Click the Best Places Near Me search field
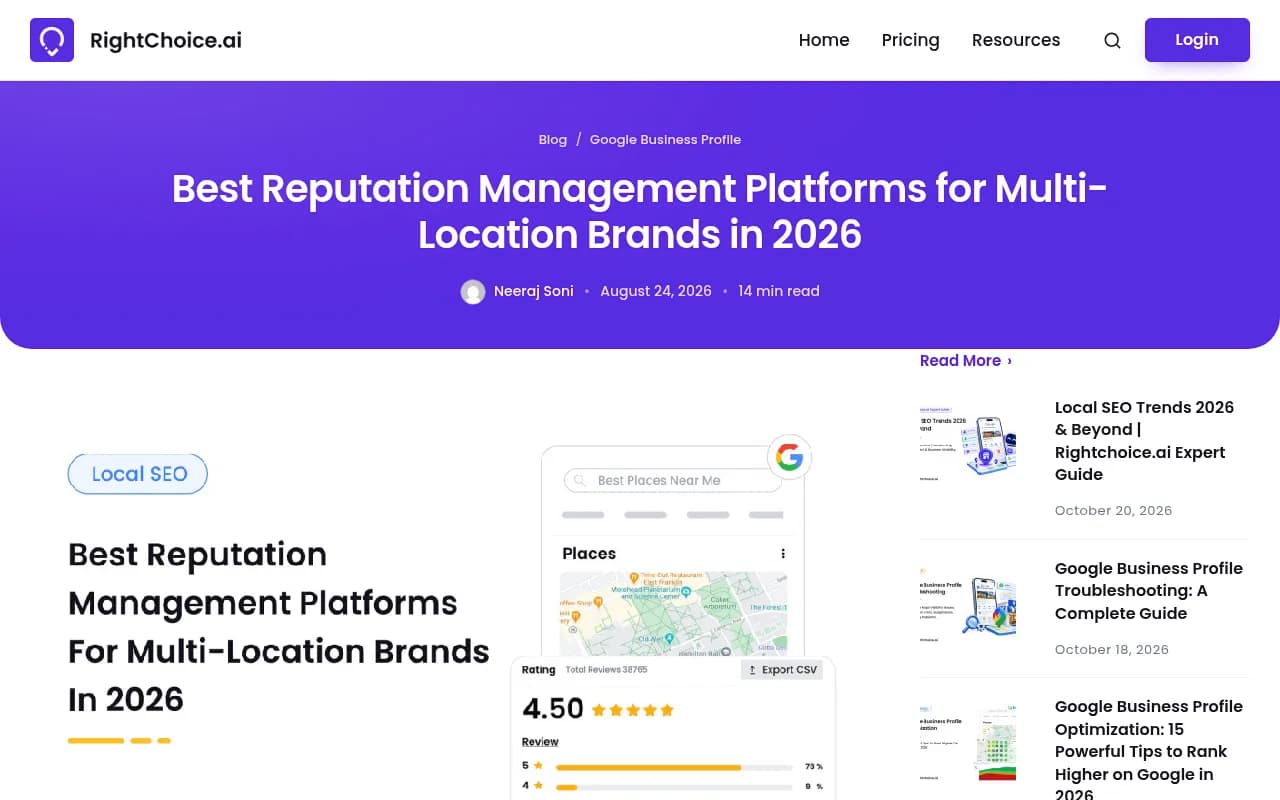Viewport: 1280px width, 800px height. click(673, 481)
